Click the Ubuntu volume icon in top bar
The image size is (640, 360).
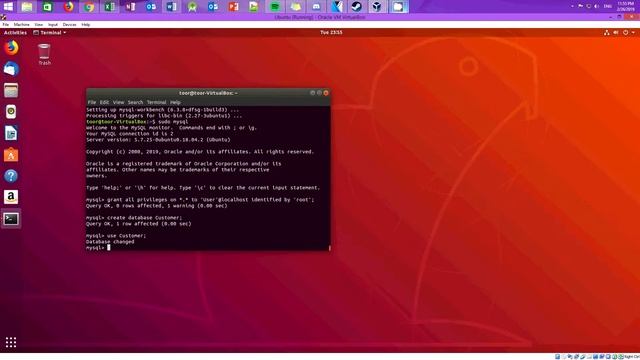(616, 33)
